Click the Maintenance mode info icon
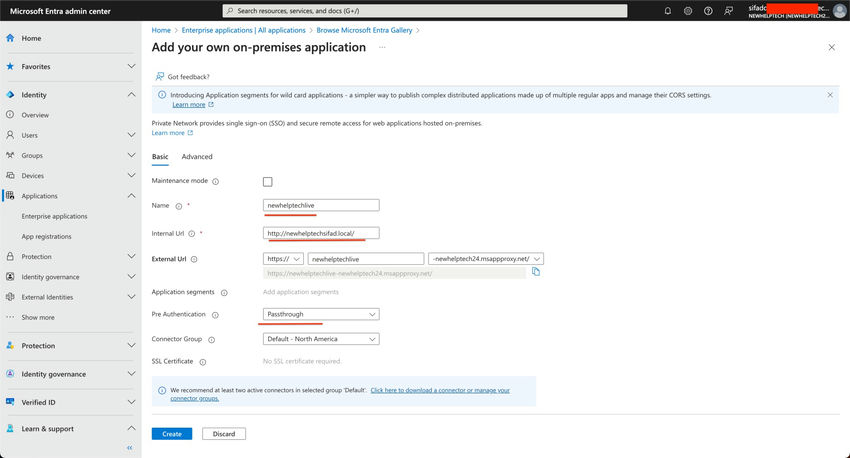The image size is (850, 458). (216, 181)
